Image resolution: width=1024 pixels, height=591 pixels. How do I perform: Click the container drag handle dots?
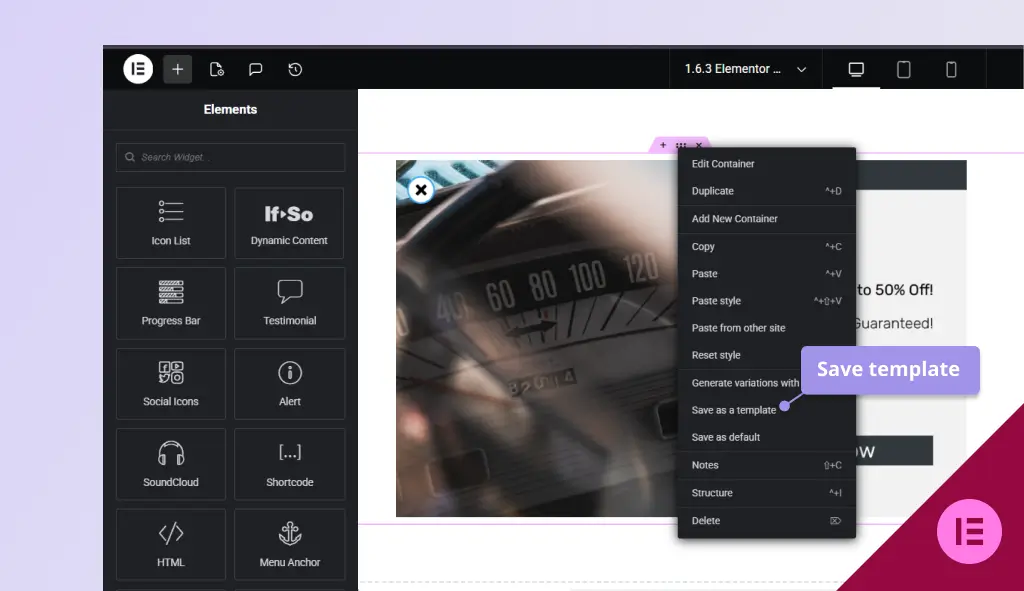click(x=680, y=146)
